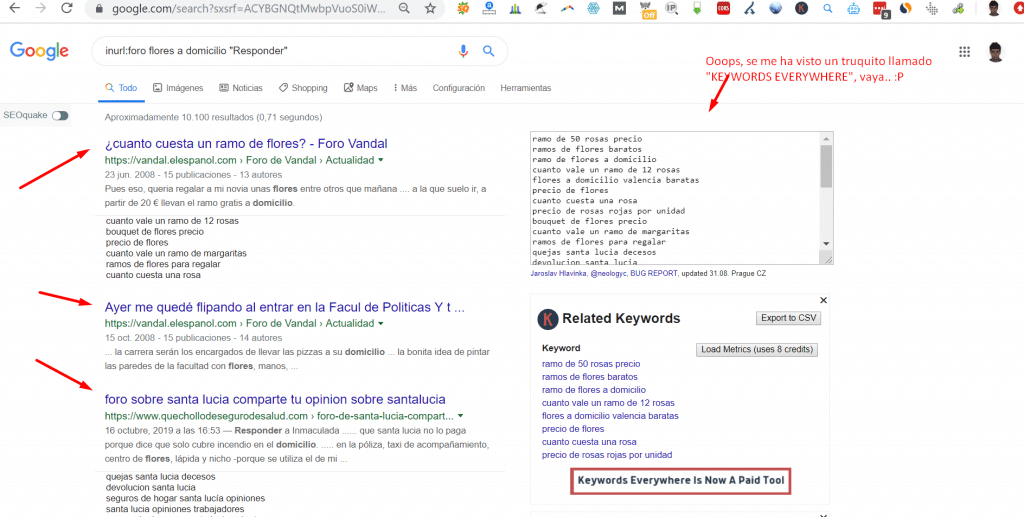Click the Google logo
Viewport: 1024px width, 517px height.
click(39, 52)
